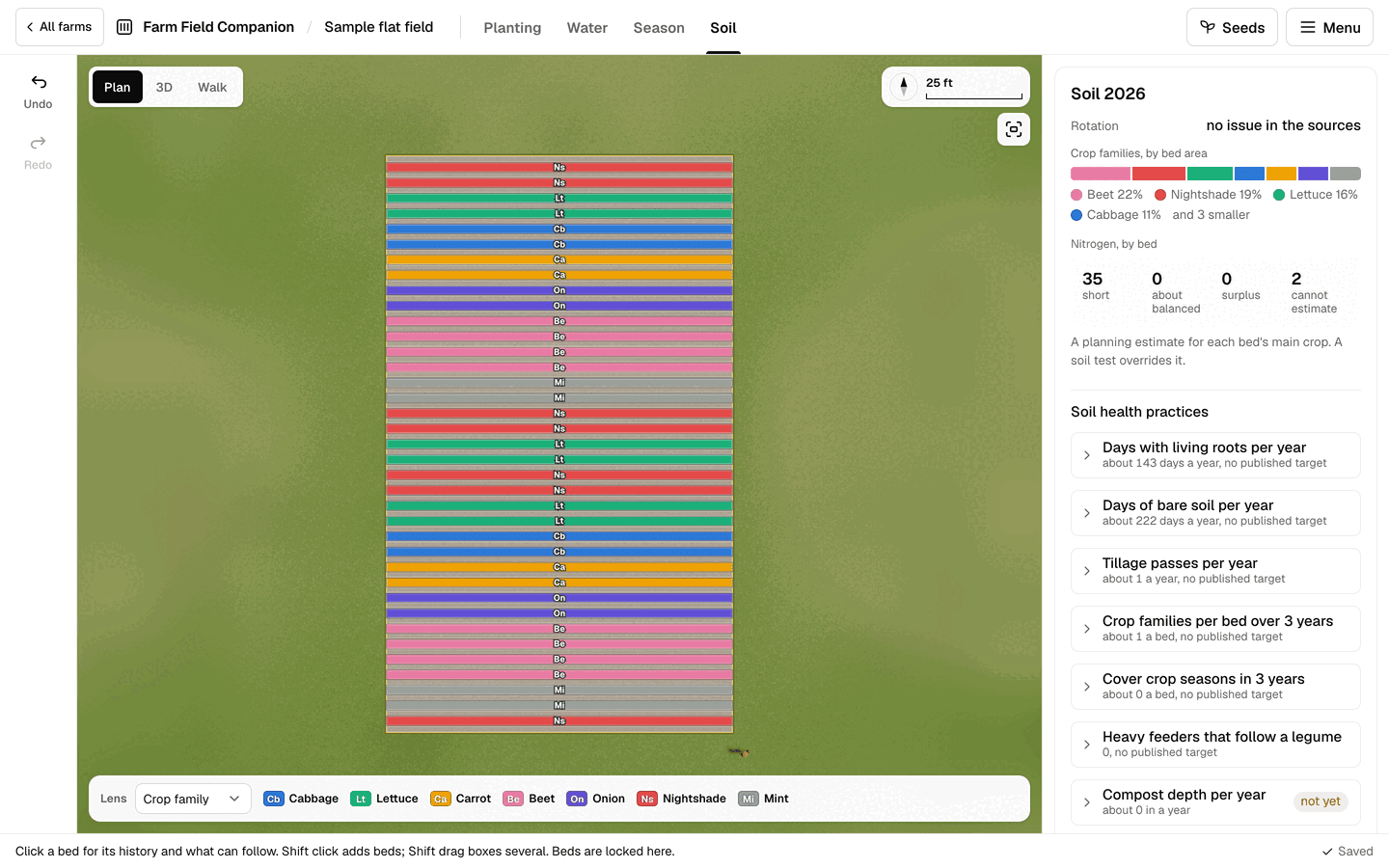Click the red Nightshade segment in family bar
The width and height of the screenshot is (1389, 868).
click(x=1158, y=174)
